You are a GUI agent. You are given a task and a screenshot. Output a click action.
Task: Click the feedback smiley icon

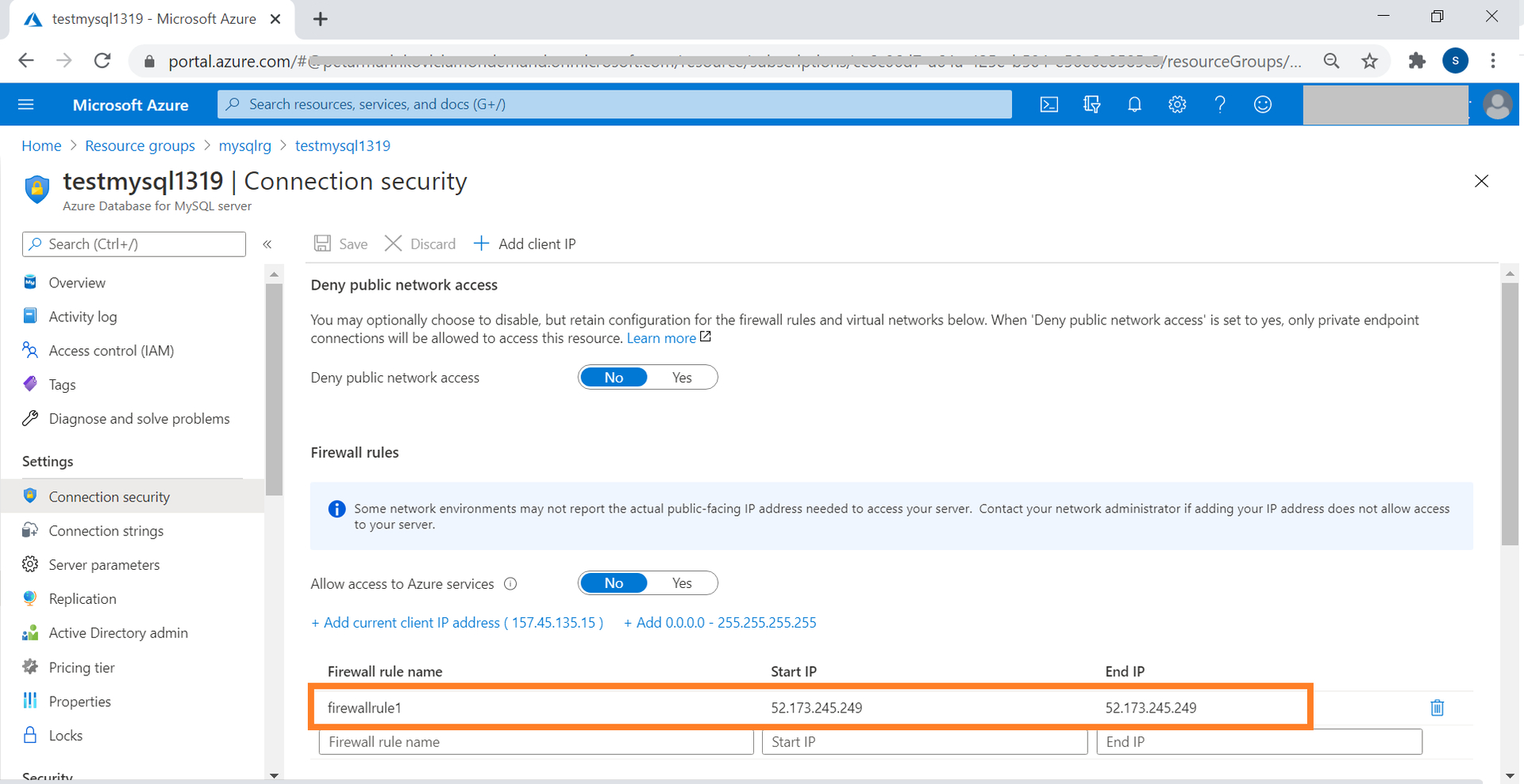1262,105
